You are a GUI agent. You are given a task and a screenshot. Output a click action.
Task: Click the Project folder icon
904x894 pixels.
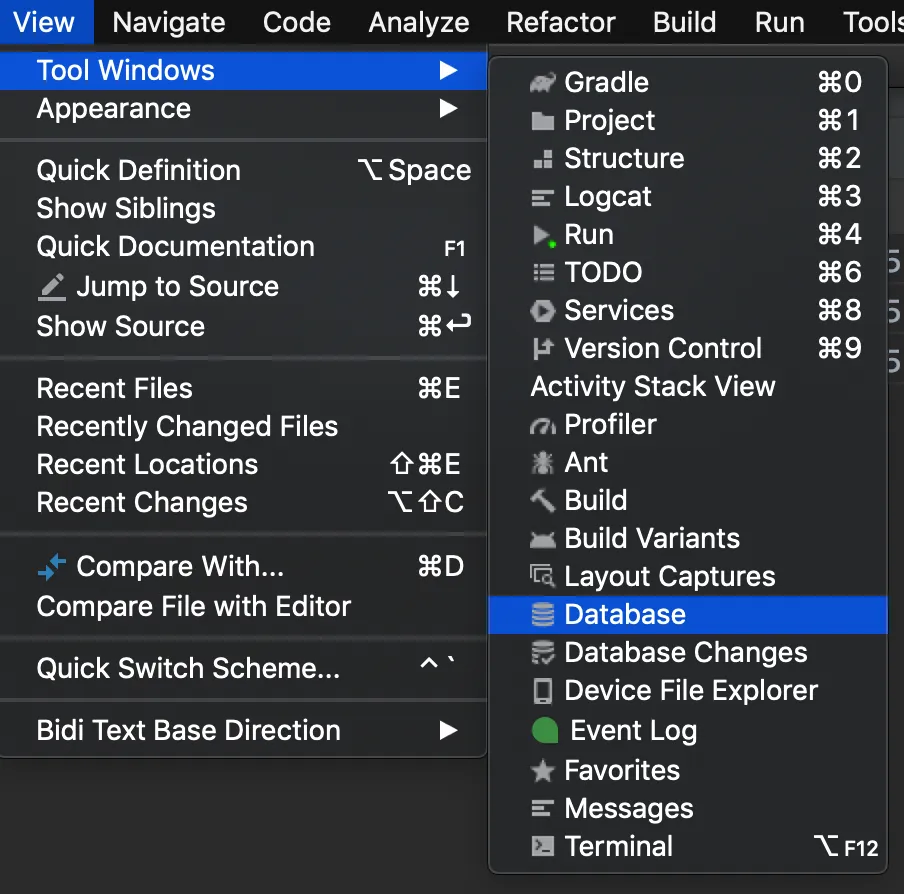[543, 121]
